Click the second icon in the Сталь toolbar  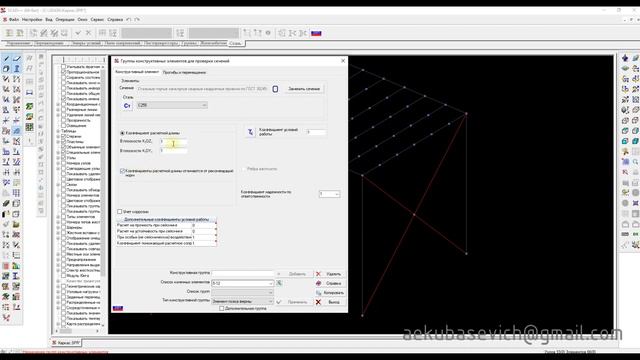pyautogui.click(x=20, y=33)
